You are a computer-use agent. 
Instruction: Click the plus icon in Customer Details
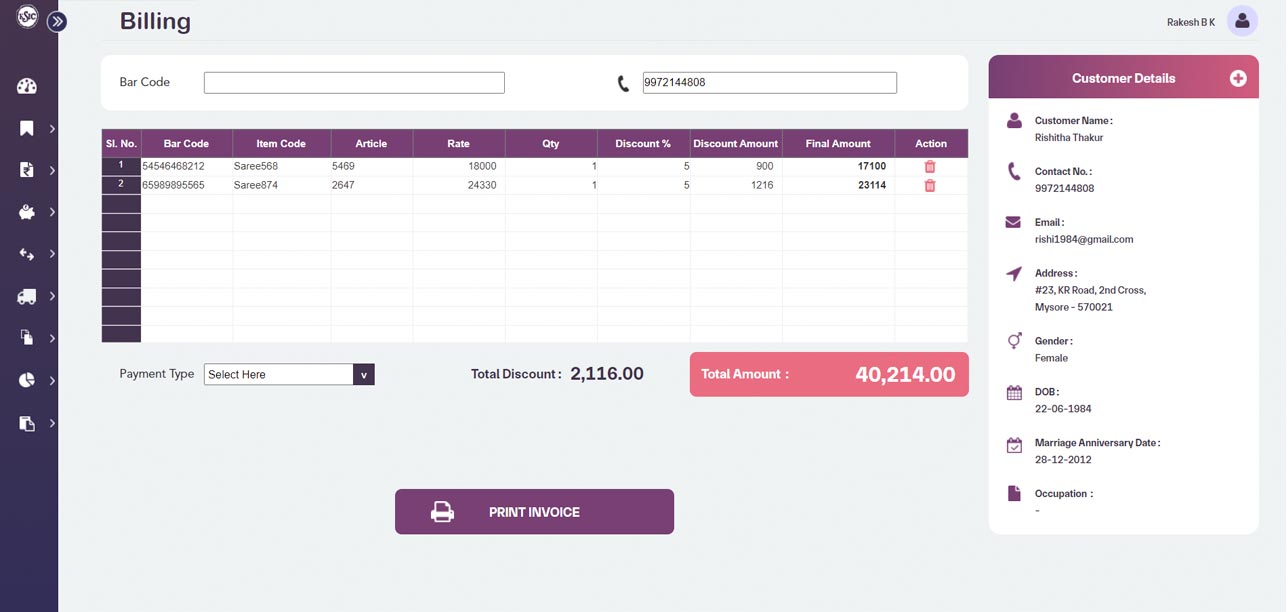pyautogui.click(x=1238, y=78)
